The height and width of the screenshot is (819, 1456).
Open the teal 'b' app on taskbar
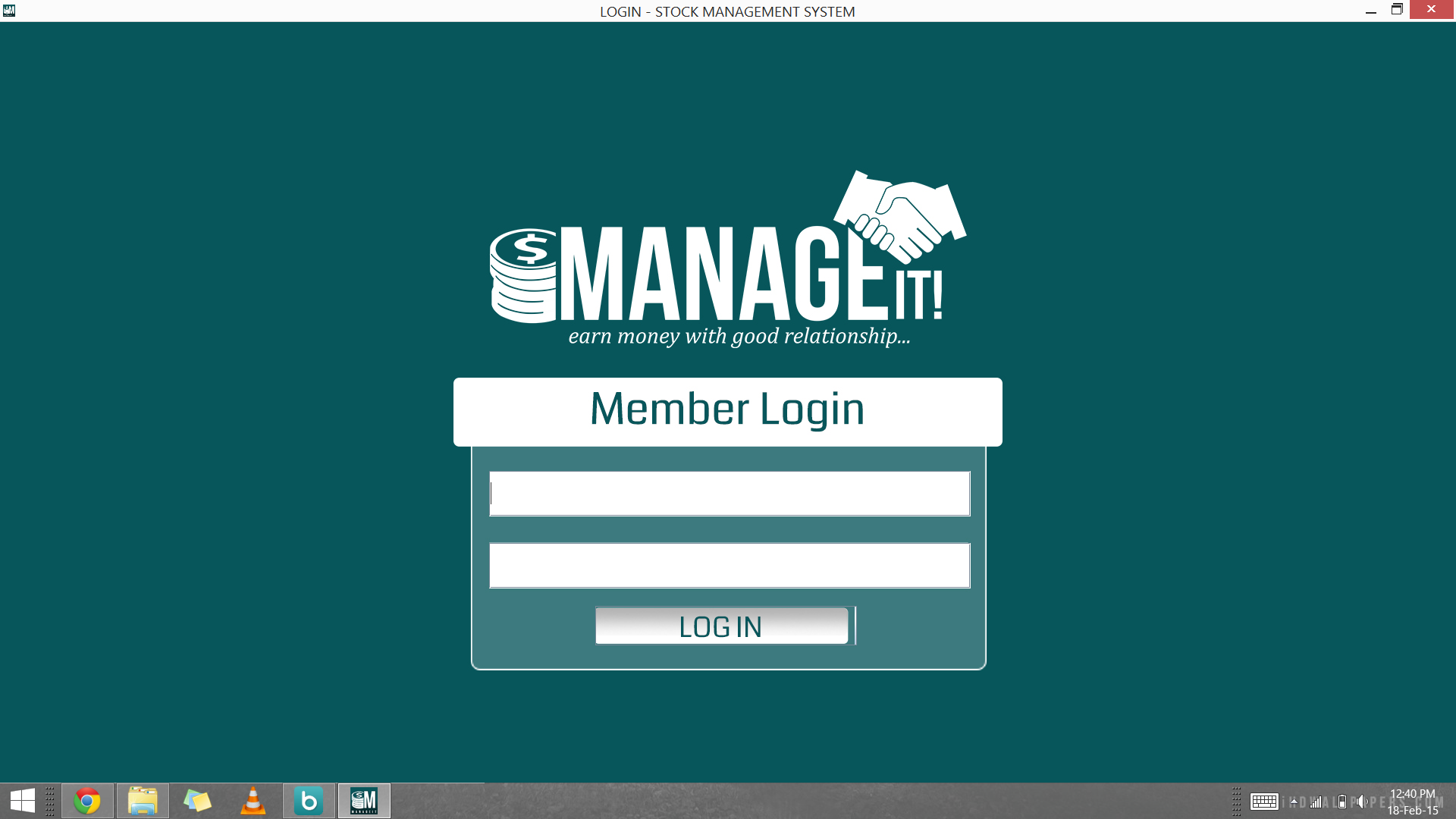pos(309,801)
